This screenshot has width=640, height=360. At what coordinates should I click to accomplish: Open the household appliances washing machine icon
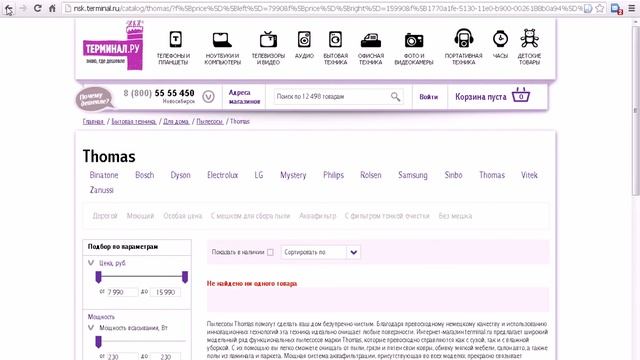pos(336,40)
